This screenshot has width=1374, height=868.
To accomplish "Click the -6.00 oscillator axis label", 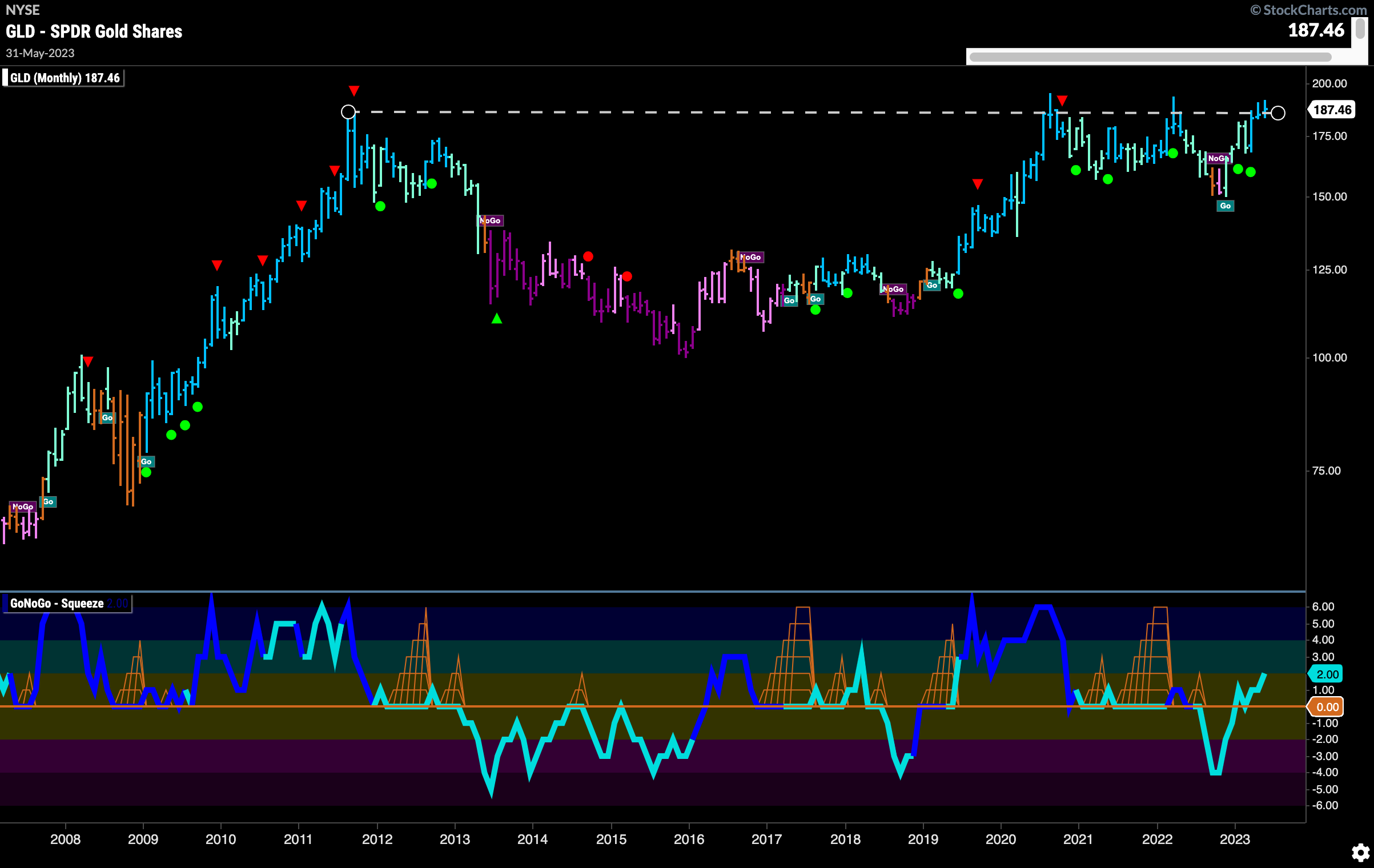I will click(1325, 806).
